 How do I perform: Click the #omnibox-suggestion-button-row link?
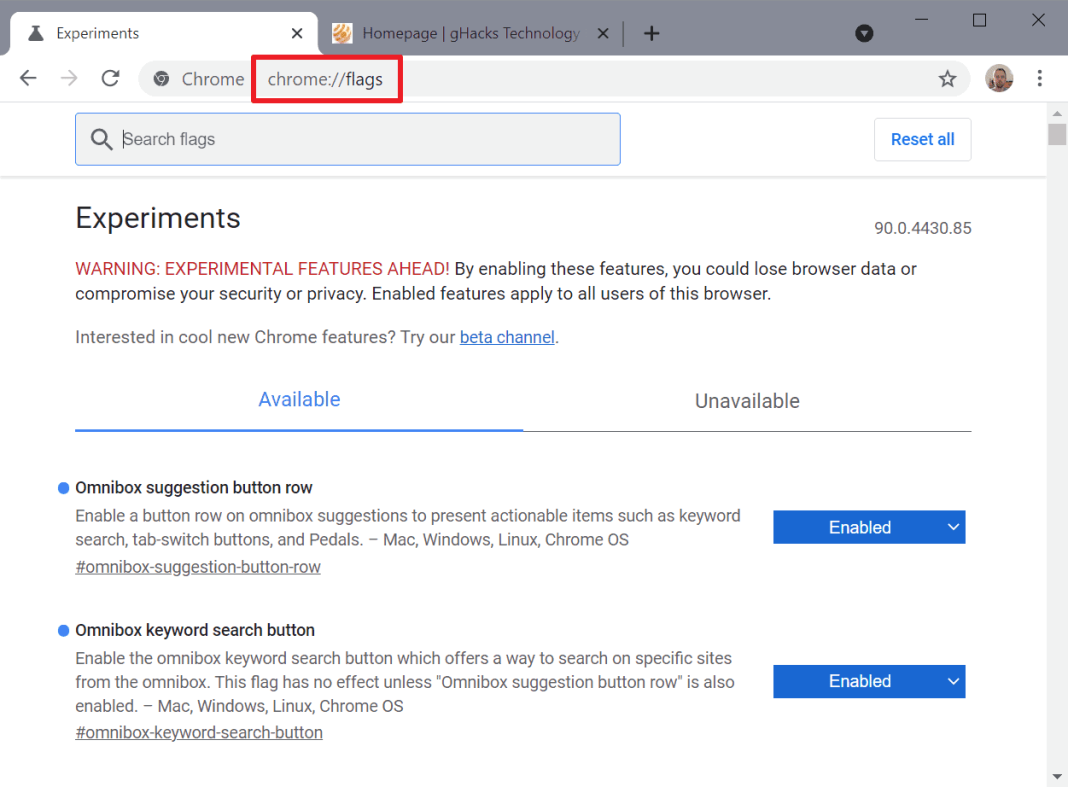197,566
